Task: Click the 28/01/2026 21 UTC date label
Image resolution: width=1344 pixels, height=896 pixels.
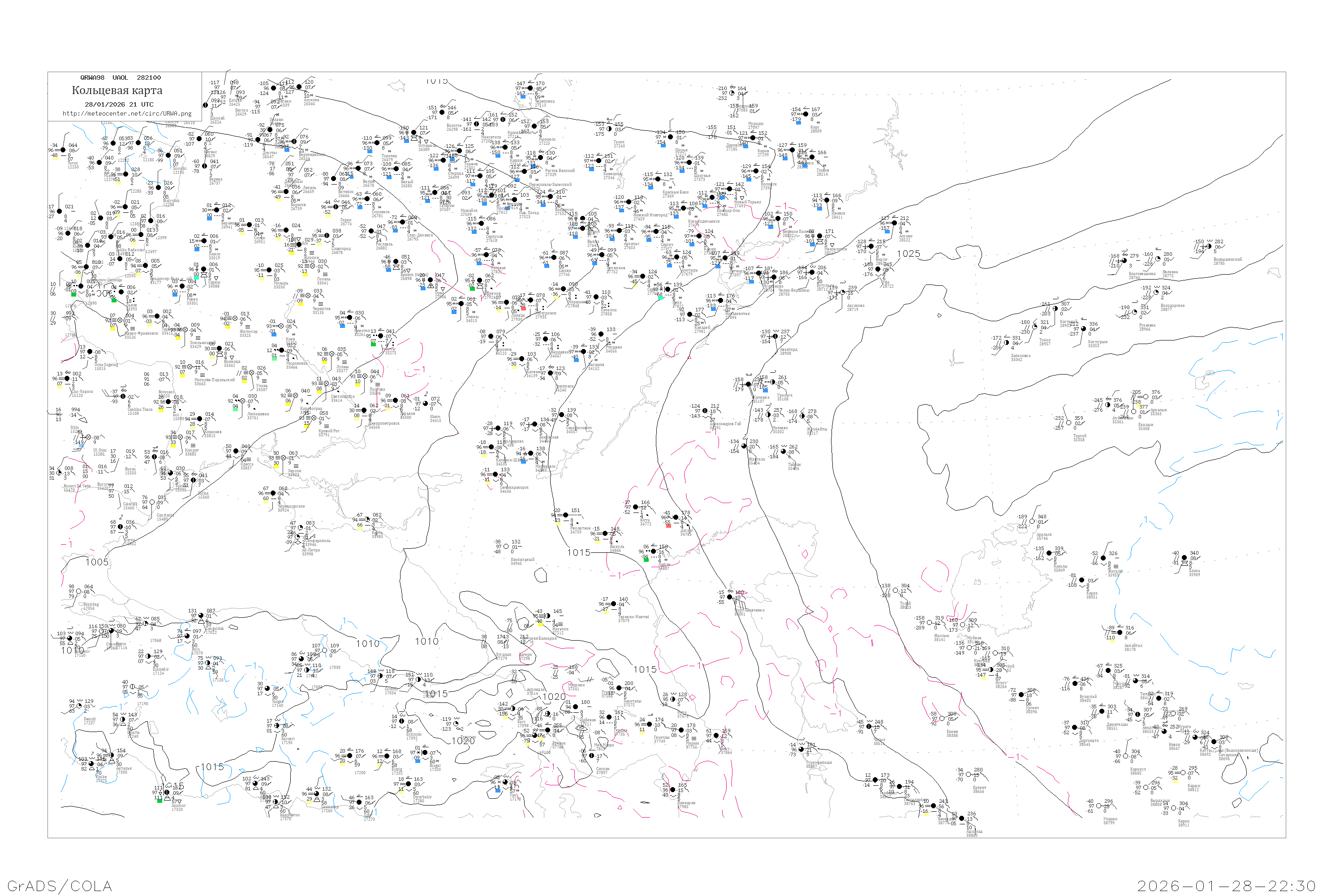Action: click(x=119, y=104)
